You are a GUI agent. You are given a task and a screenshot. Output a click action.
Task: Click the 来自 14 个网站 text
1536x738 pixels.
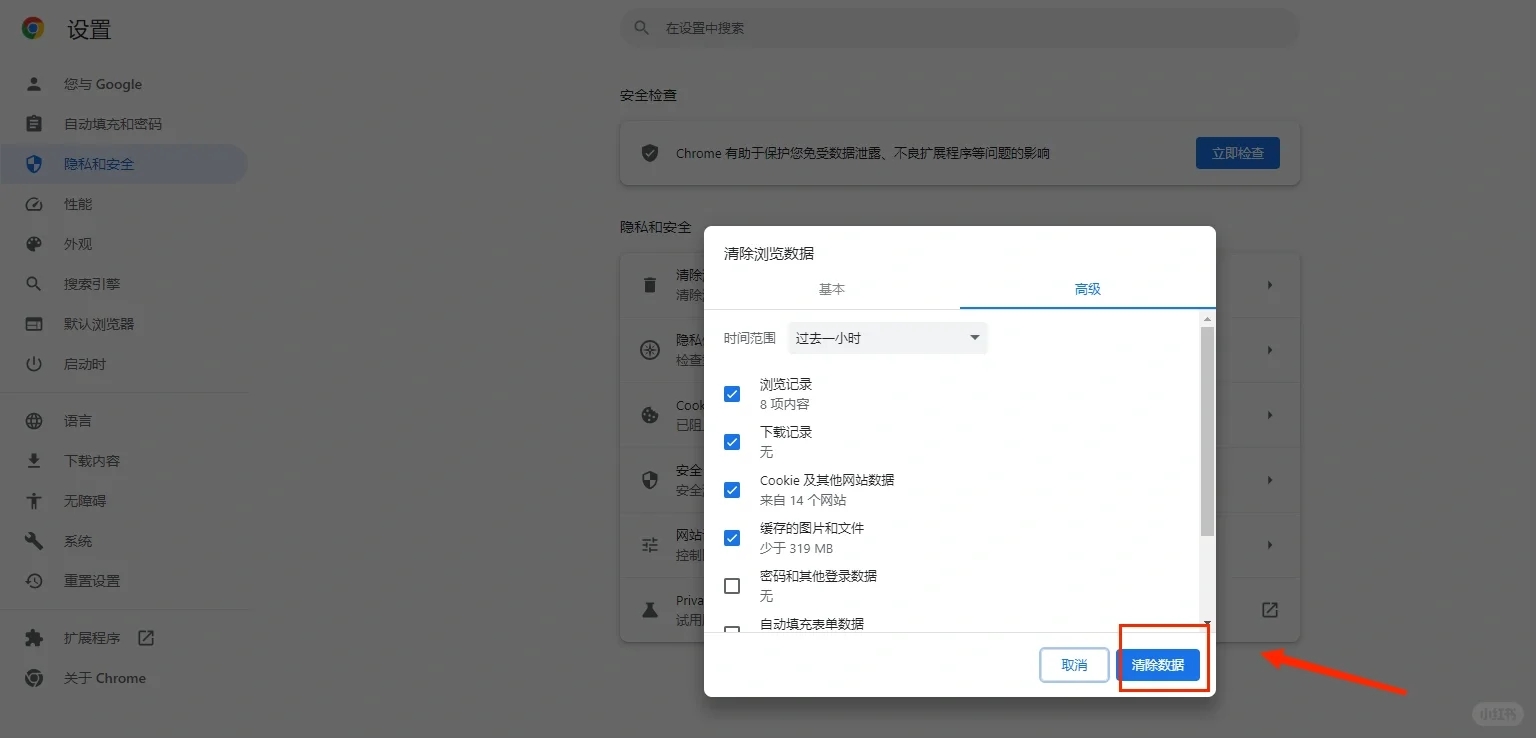[803, 500]
